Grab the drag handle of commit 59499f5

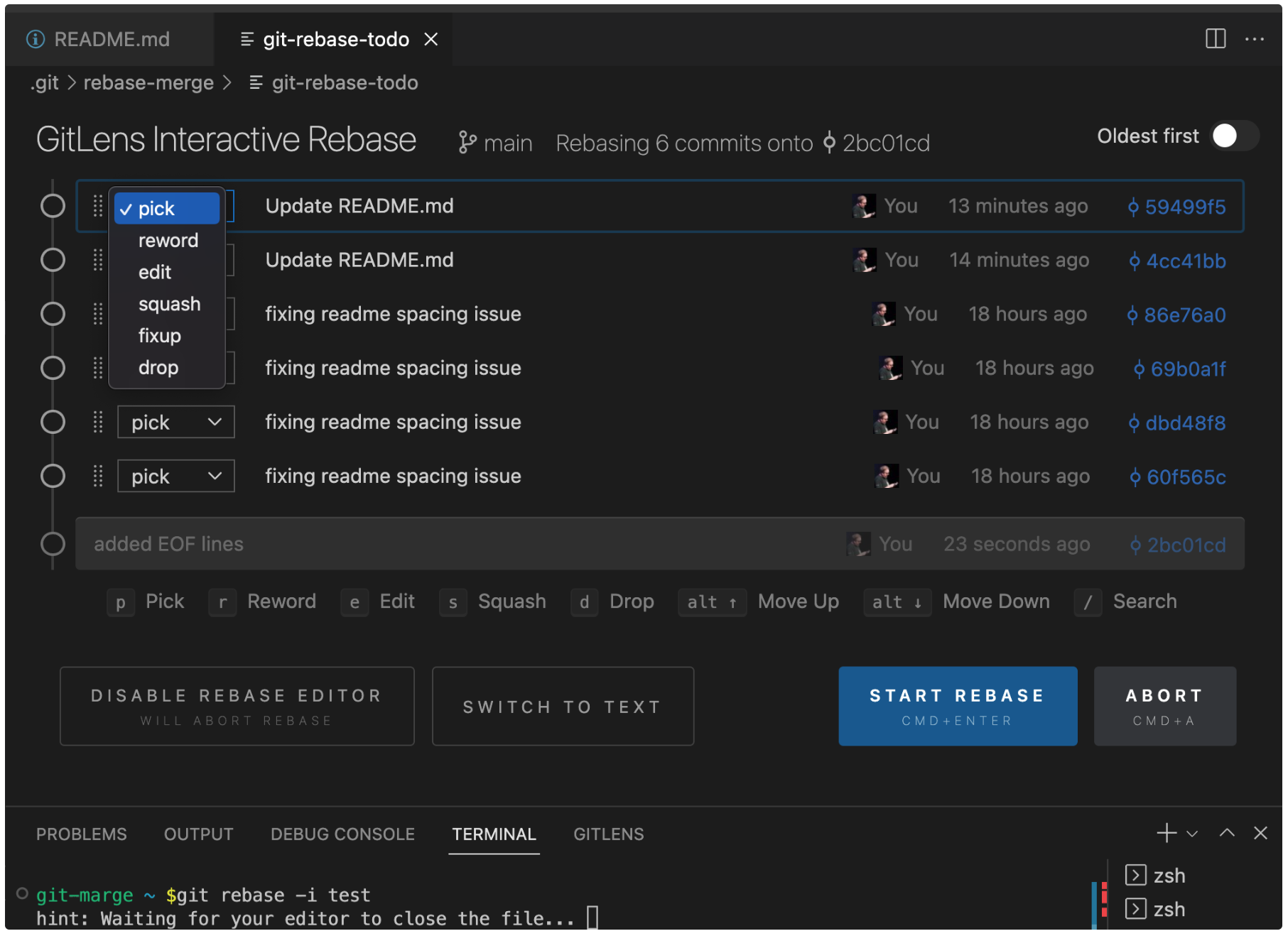[98, 206]
